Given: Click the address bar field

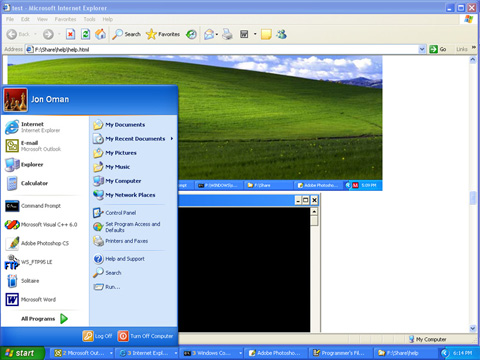Looking at the screenshot, I should click(222, 49).
